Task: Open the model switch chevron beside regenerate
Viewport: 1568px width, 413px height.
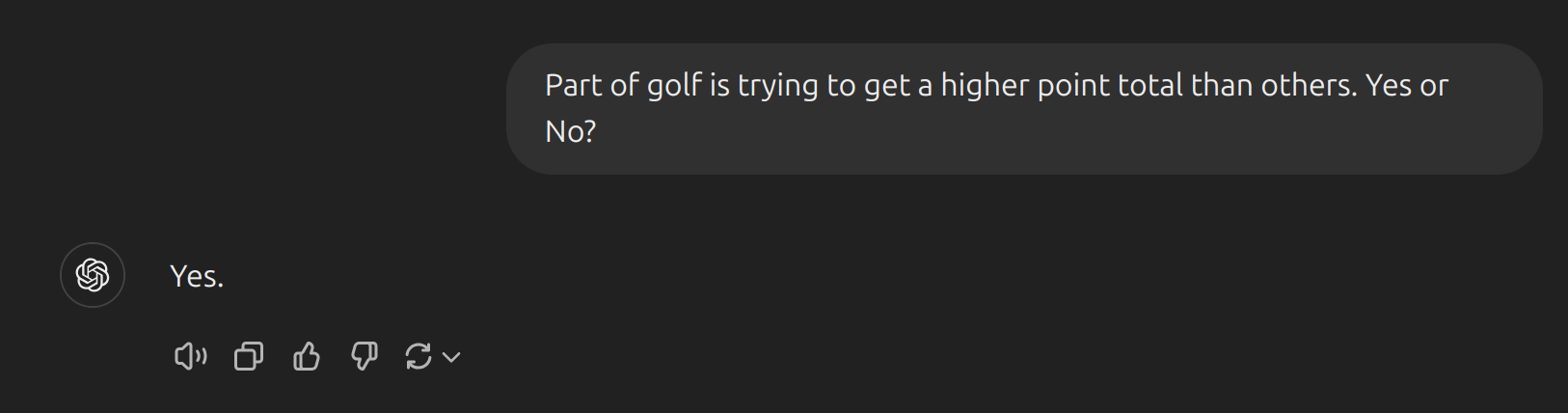Action: 451,358
